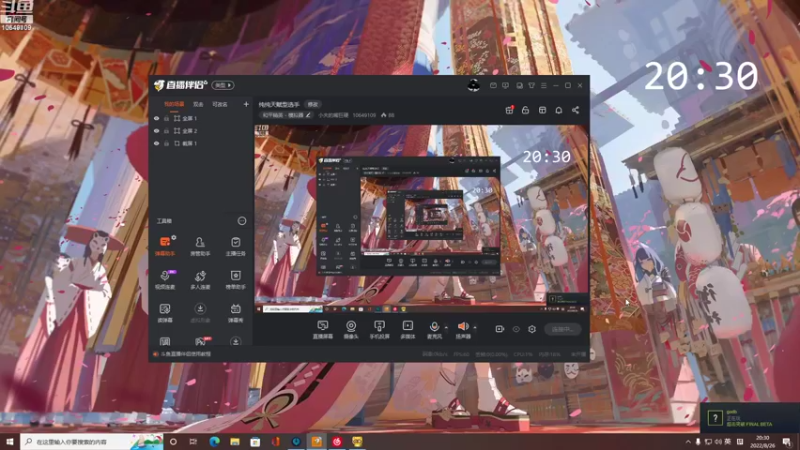Click the volume icon in system tray
This screenshot has height=450, width=800.
(718, 442)
